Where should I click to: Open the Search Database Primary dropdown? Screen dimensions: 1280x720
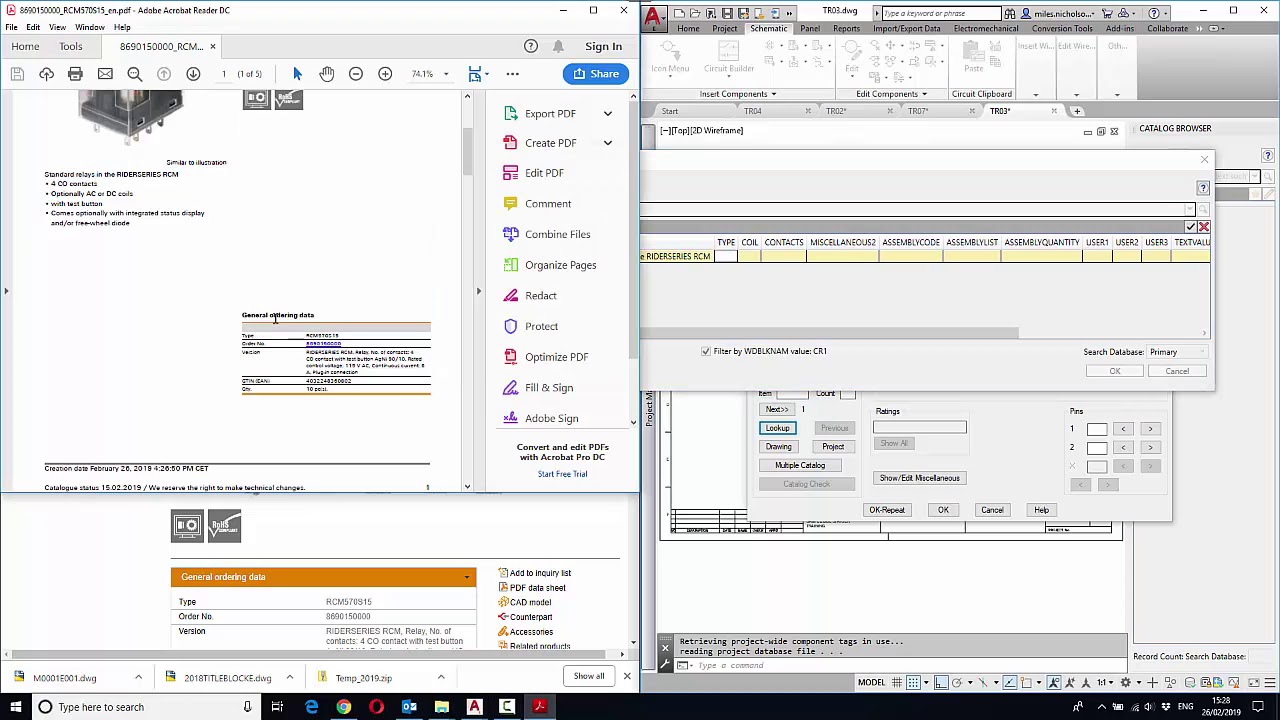pos(1176,352)
